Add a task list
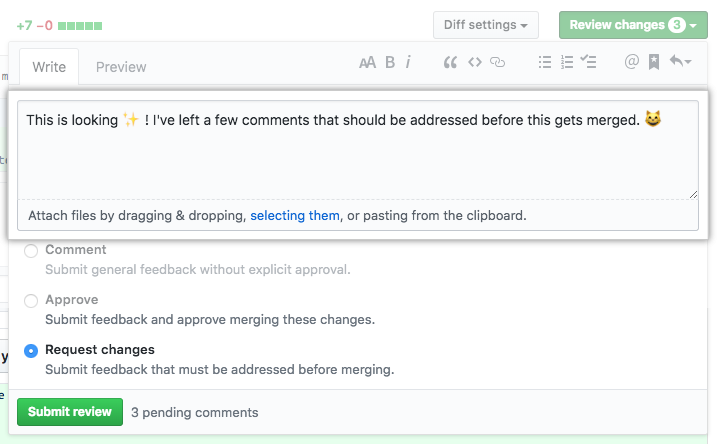The height and width of the screenshot is (444, 720). pos(589,63)
